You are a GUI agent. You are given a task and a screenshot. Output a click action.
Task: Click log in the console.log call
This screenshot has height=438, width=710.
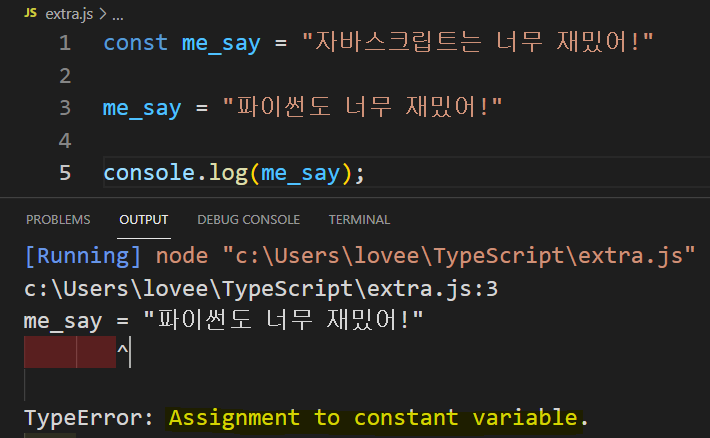pyautogui.click(x=228, y=174)
